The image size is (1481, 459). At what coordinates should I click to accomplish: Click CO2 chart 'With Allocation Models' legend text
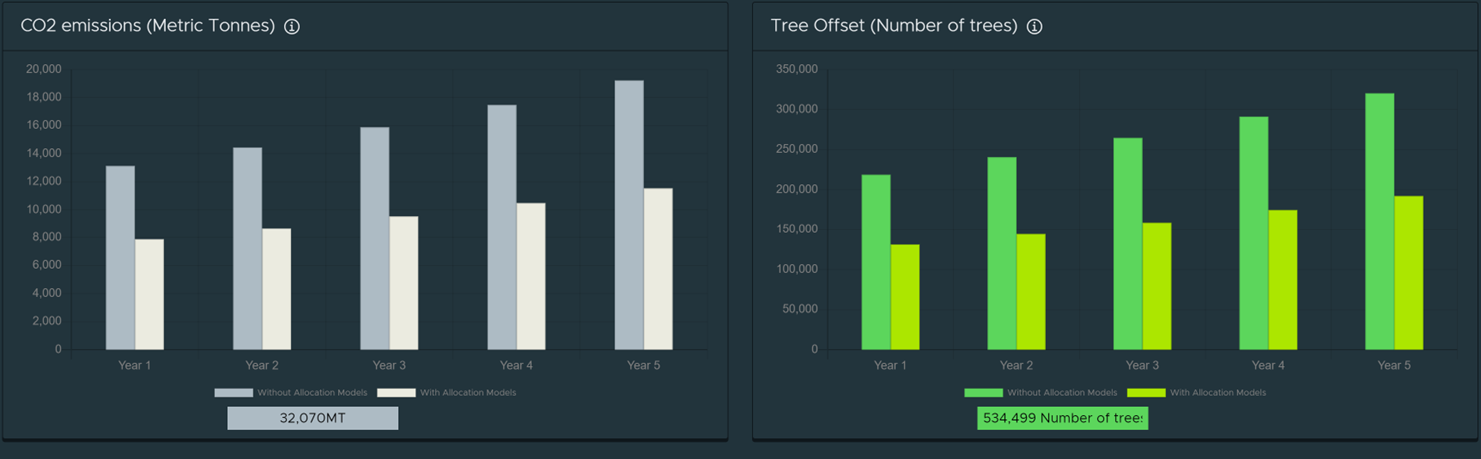coord(468,393)
